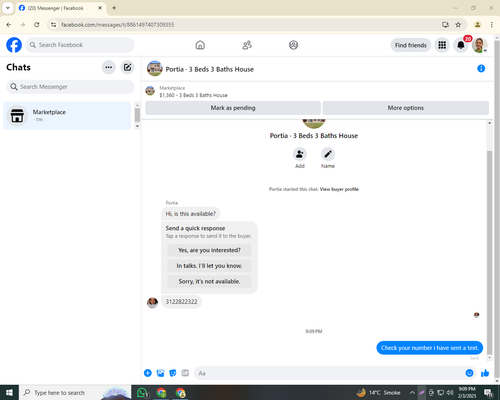Open the Friends icon in top navigation
Screen dimensions: 500x400
[x=247, y=45]
